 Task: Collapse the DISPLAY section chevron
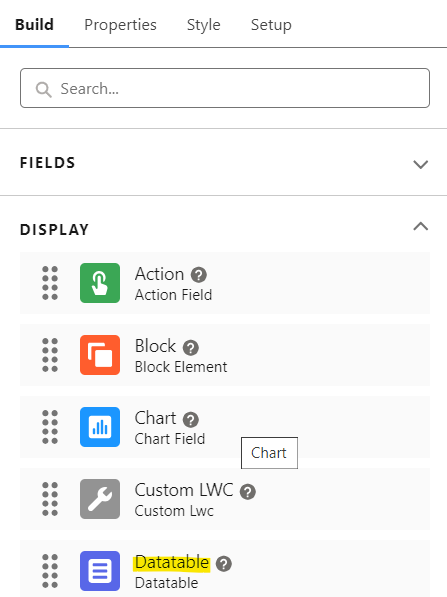(421, 227)
